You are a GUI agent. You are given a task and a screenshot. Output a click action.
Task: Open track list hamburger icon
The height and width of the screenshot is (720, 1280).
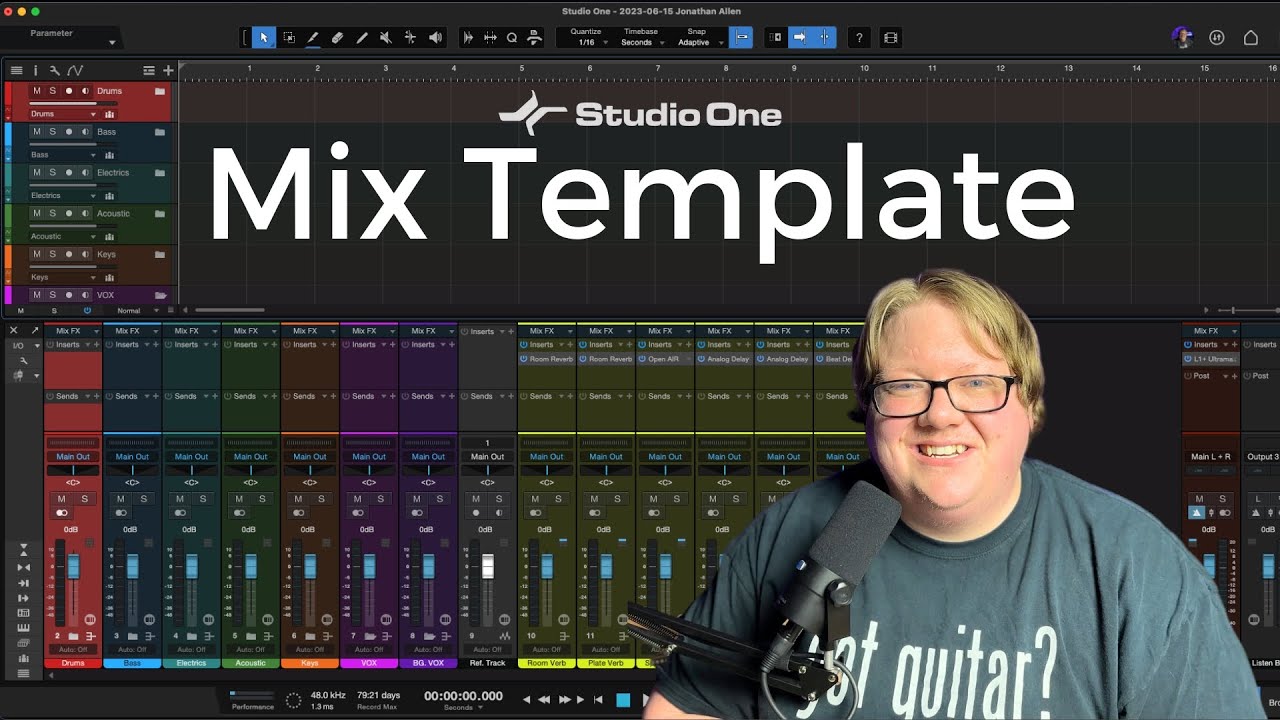pos(17,71)
